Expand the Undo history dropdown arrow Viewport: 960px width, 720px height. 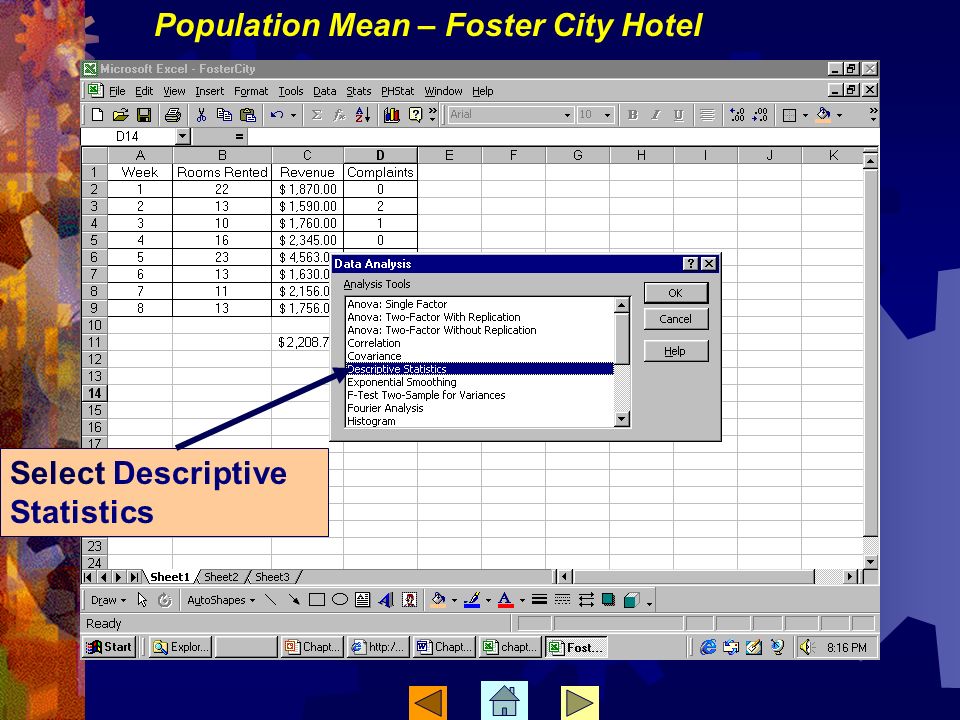coord(293,115)
